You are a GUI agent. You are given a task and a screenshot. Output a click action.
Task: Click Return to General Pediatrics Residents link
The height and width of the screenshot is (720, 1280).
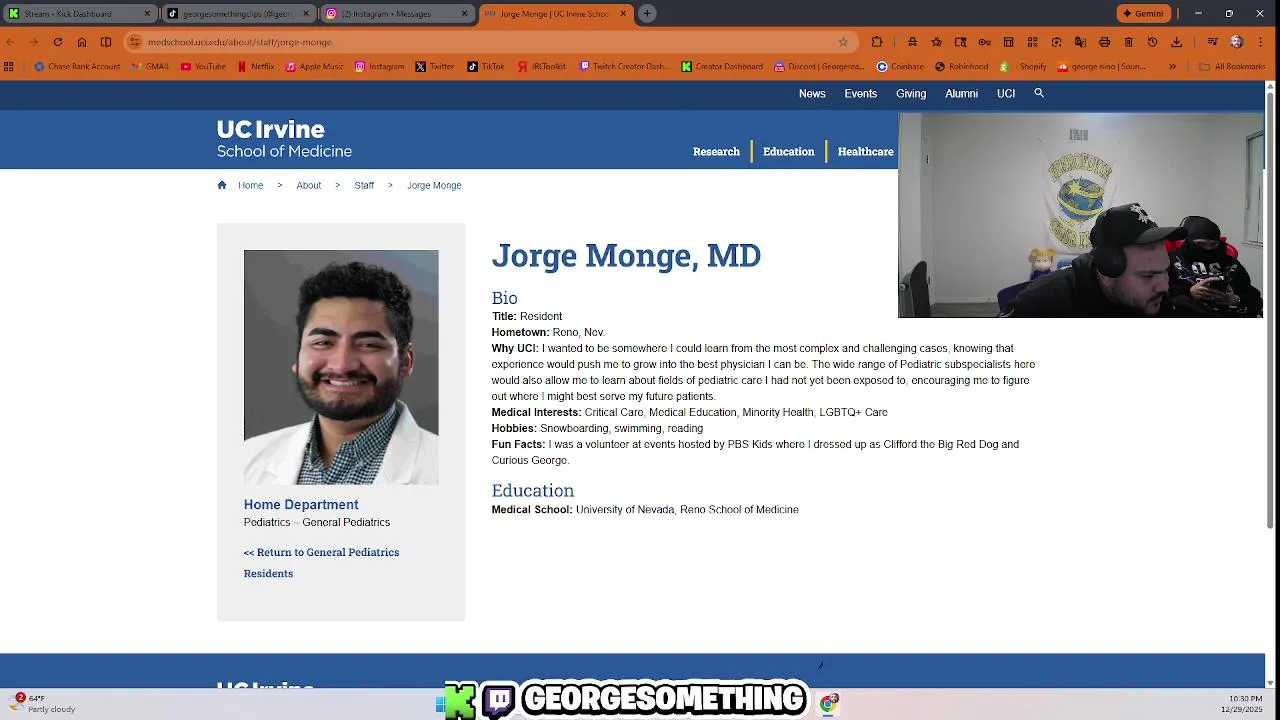click(321, 563)
